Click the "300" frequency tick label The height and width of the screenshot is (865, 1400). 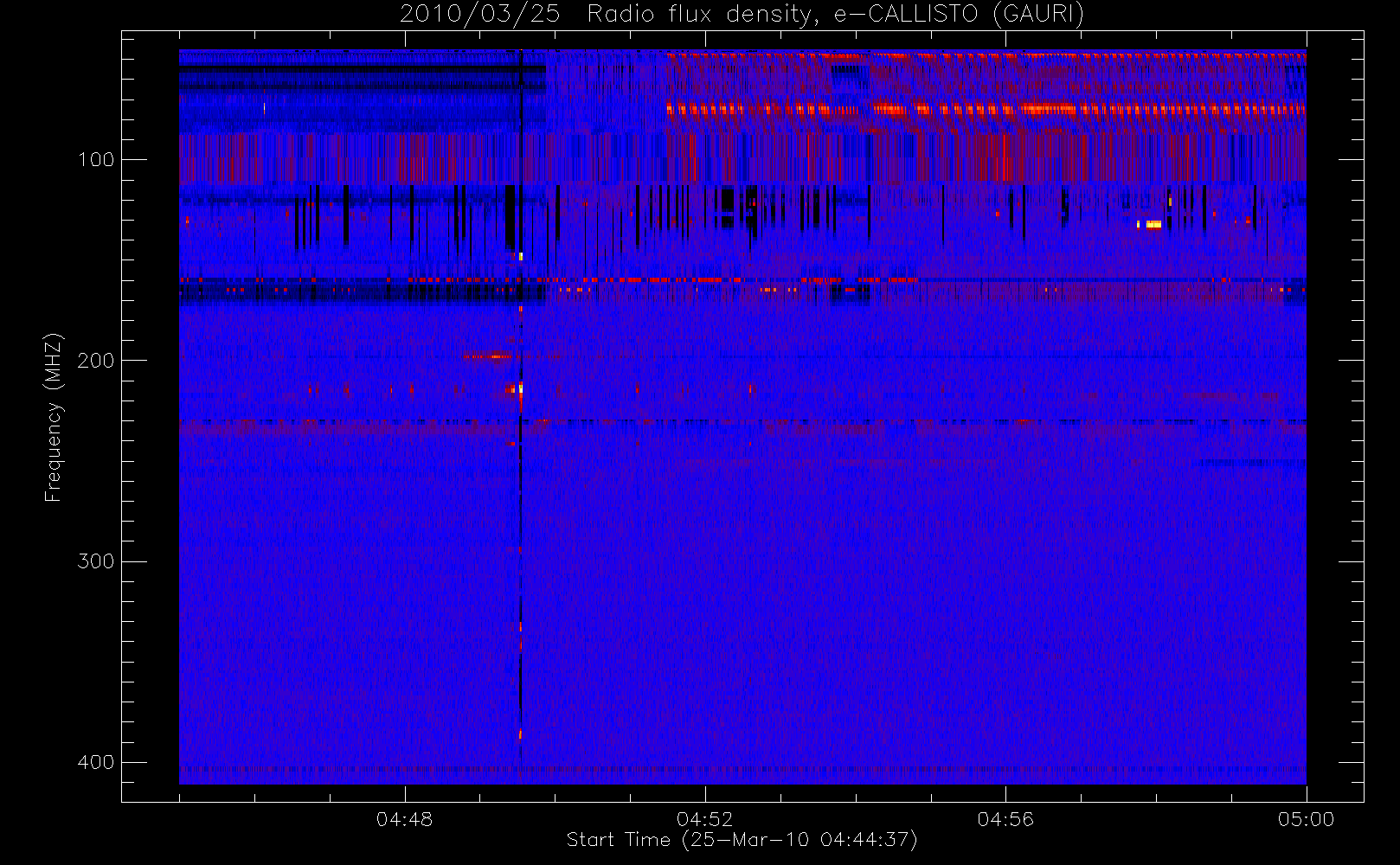coord(95,561)
